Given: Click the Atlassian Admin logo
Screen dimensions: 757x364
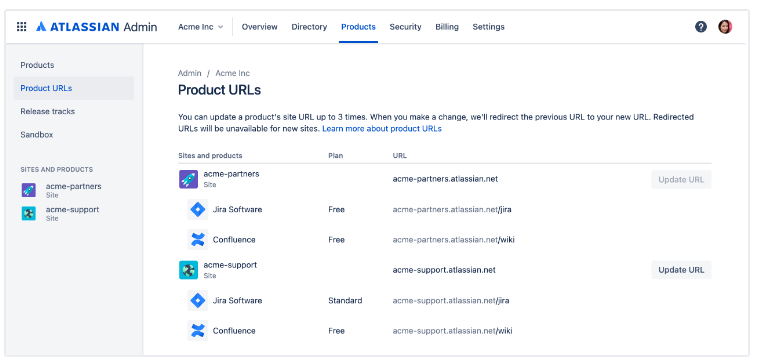Looking at the screenshot, I should (97, 27).
